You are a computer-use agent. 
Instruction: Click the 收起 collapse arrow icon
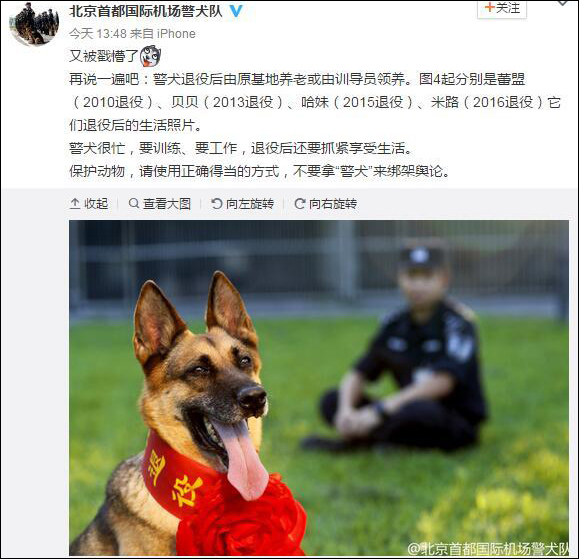[x=75, y=203]
